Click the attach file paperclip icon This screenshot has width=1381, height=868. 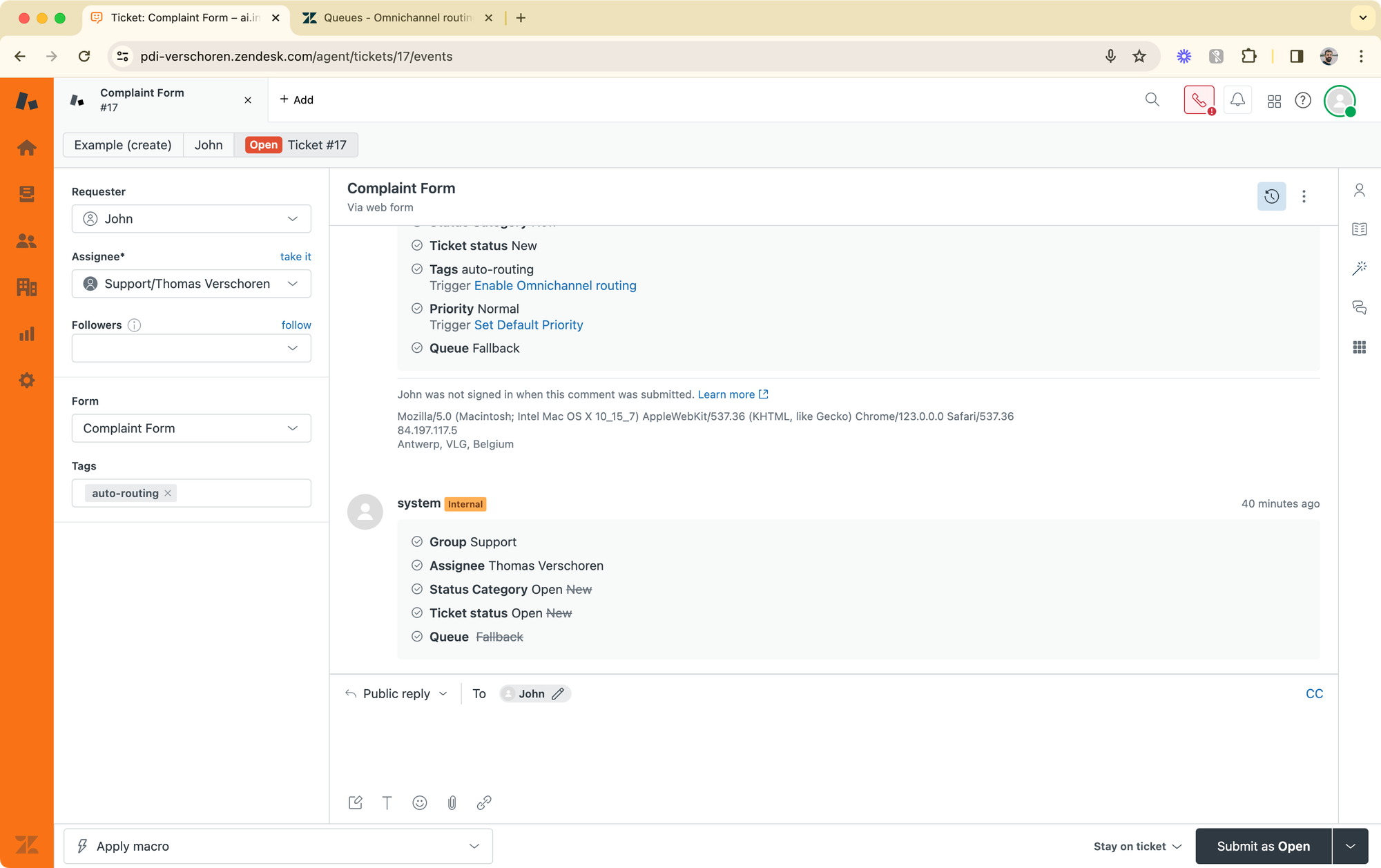tap(452, 802)
